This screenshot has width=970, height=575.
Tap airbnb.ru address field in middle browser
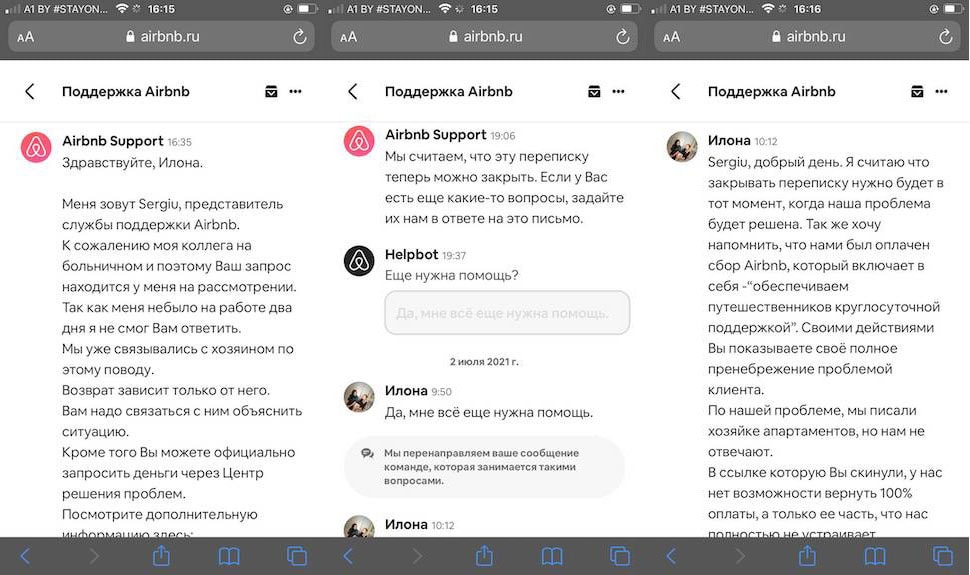pos(484,37)
